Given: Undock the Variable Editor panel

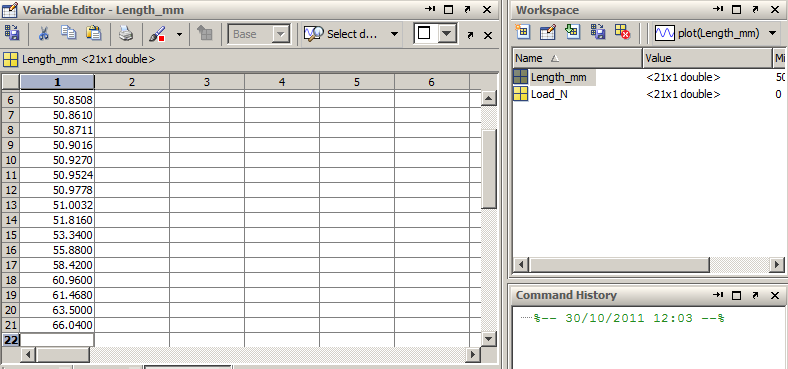Looking at the screenshot, I should tap(468, 10).
